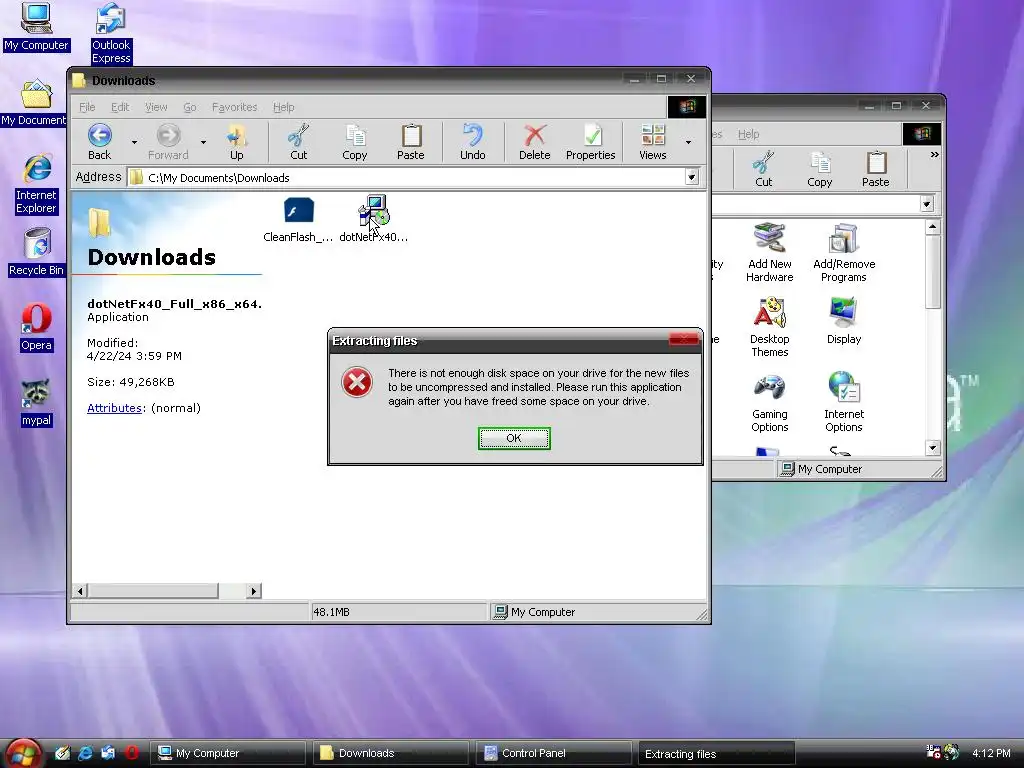Click the 48.1MB status bar entry
The height and width of the screenshot is (768, 1024).
pyautogui.click(x=398, y=612)
